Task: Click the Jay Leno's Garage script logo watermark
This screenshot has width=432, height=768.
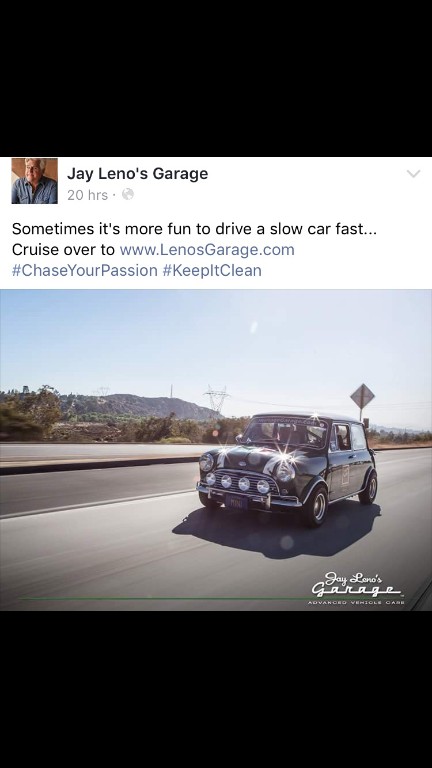Action: pos(356,584)
